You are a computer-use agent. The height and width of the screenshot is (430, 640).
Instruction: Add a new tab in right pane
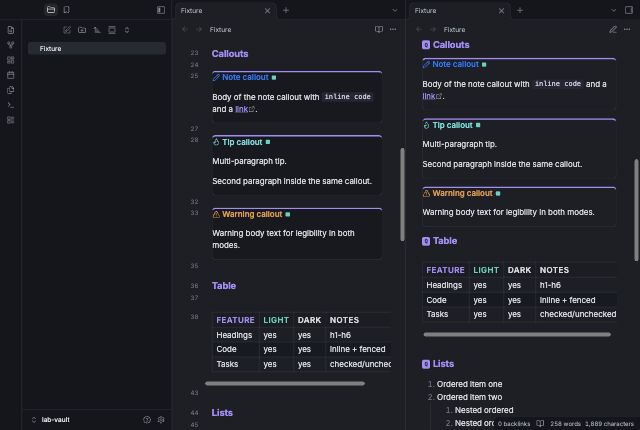pyautogui.click(x=520, y=10)
